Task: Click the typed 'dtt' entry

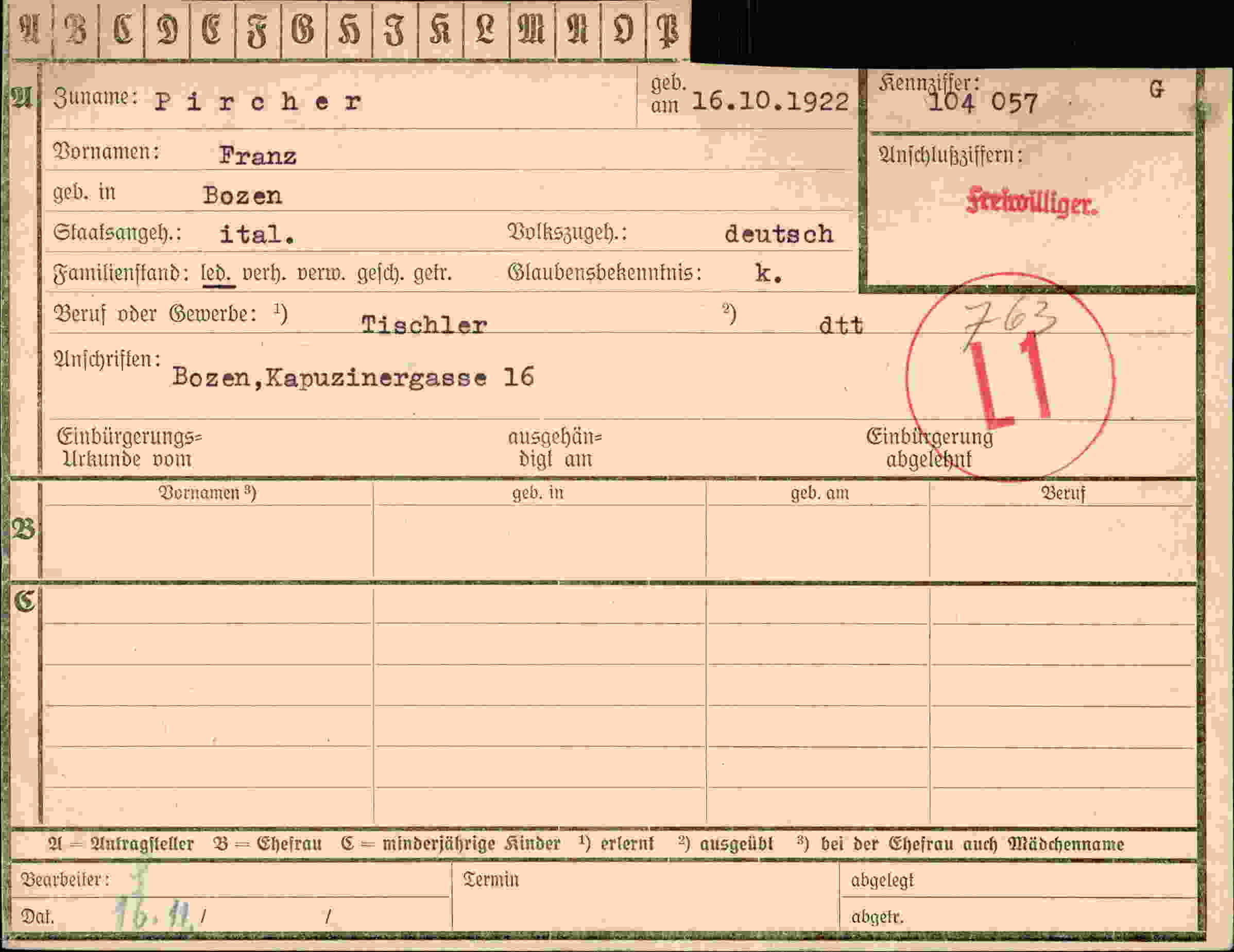Action: click(842, 325)
